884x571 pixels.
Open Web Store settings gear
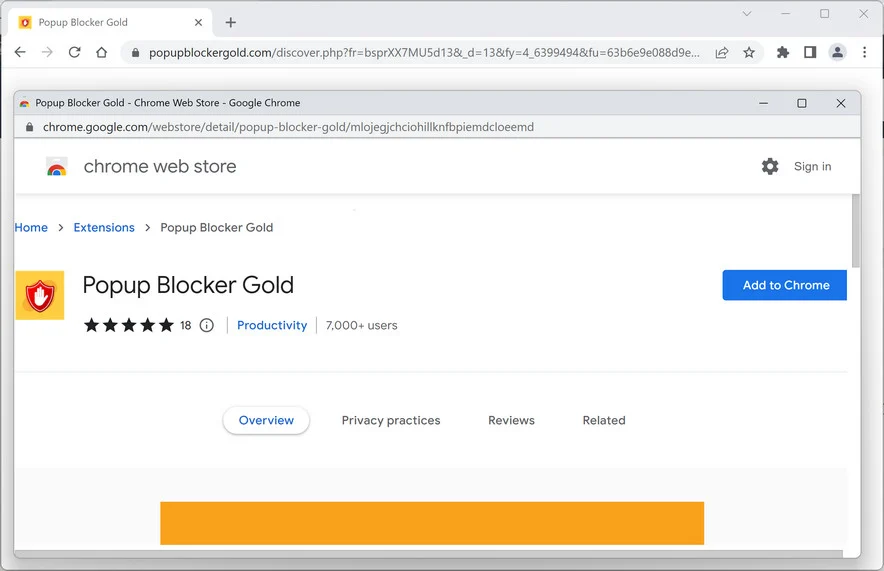coord(770,166)
